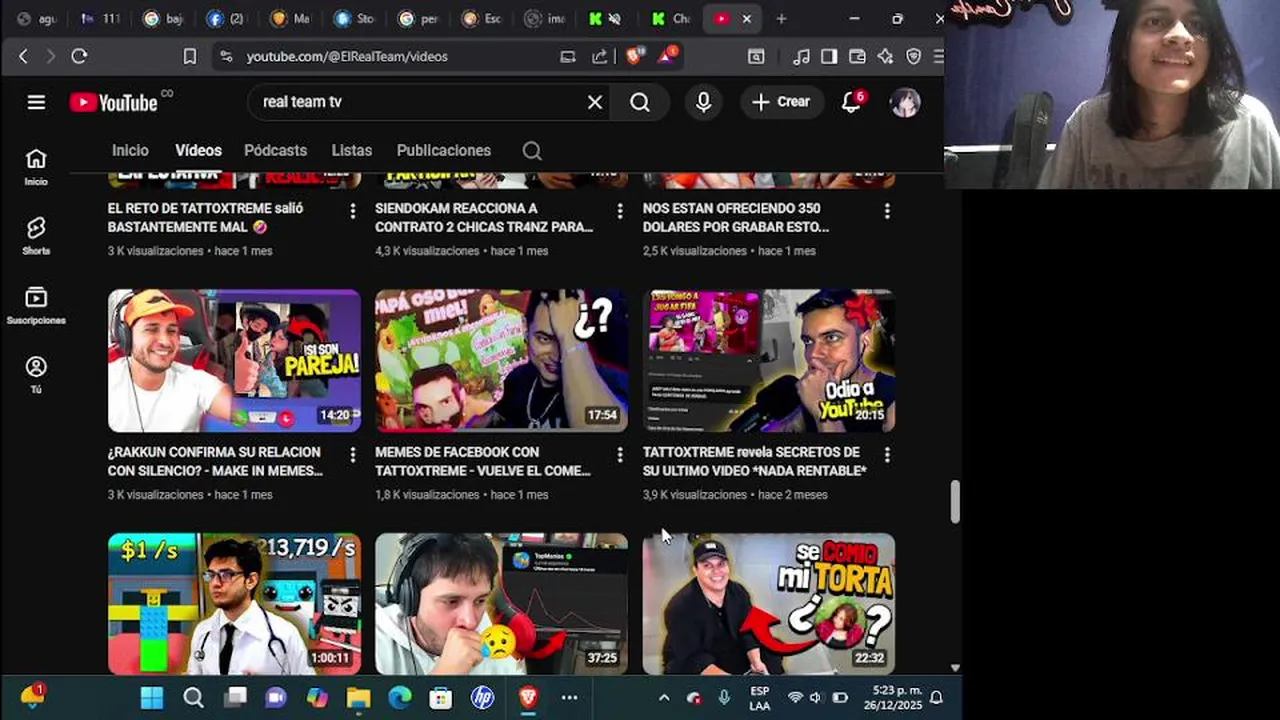
Task: Open the HP app on the taskbar
Action: (483, 697)
